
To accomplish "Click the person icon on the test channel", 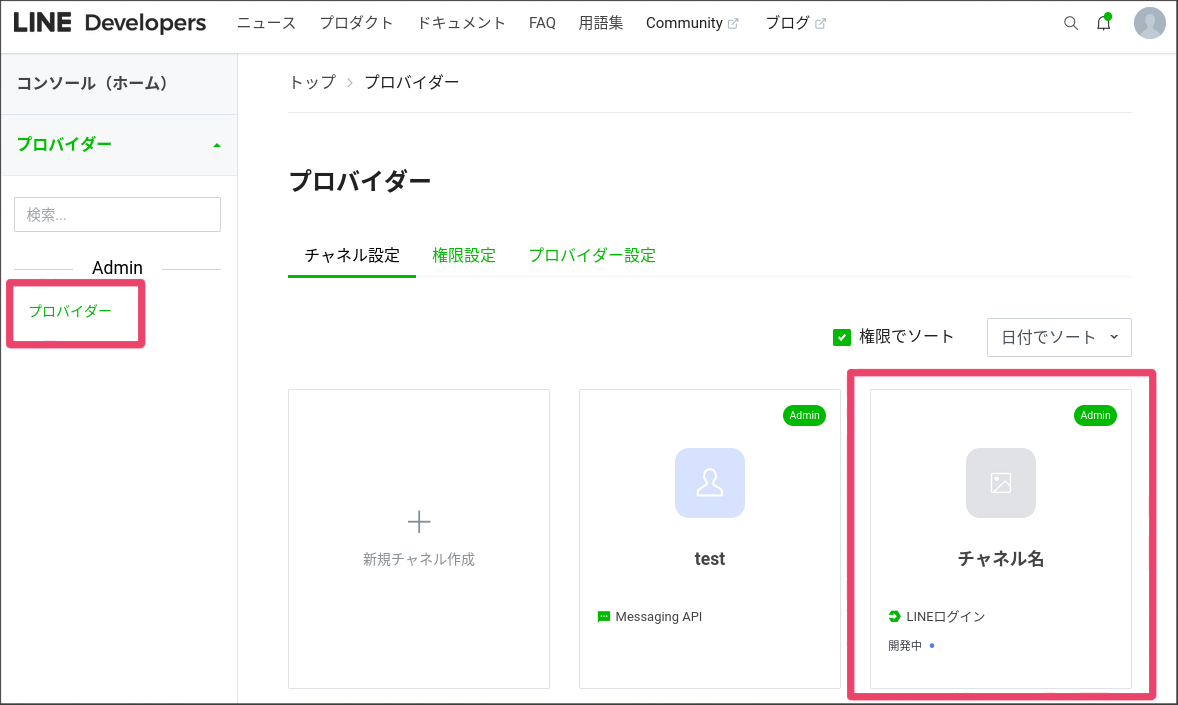I will click(709, 483).
